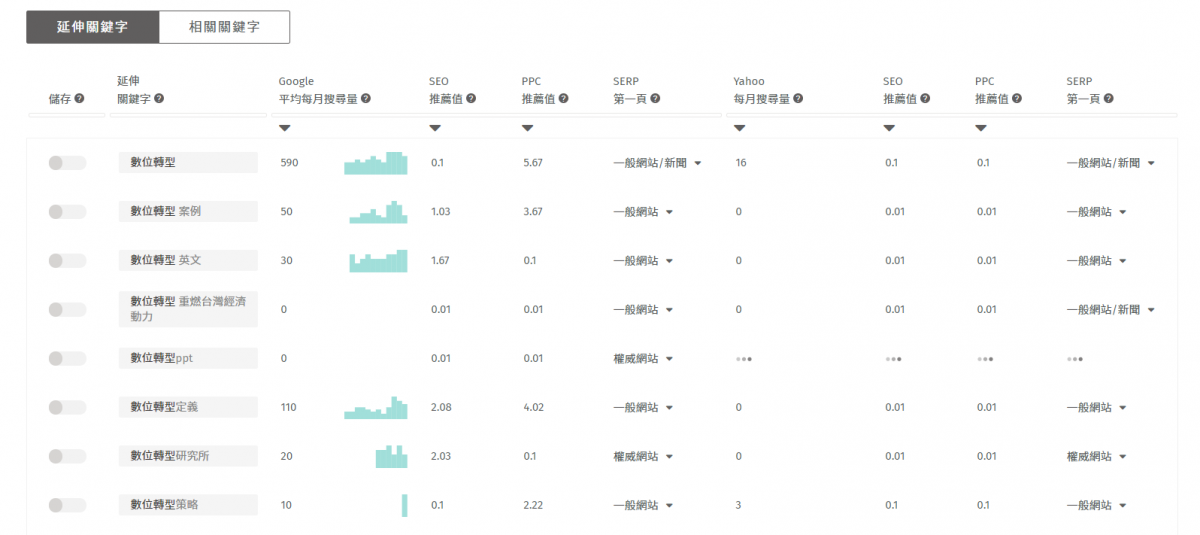Click help icon beside Yahoo SERP 第一頁
The height and width of the screenshot is (535, 1200).
[1109, 99]
